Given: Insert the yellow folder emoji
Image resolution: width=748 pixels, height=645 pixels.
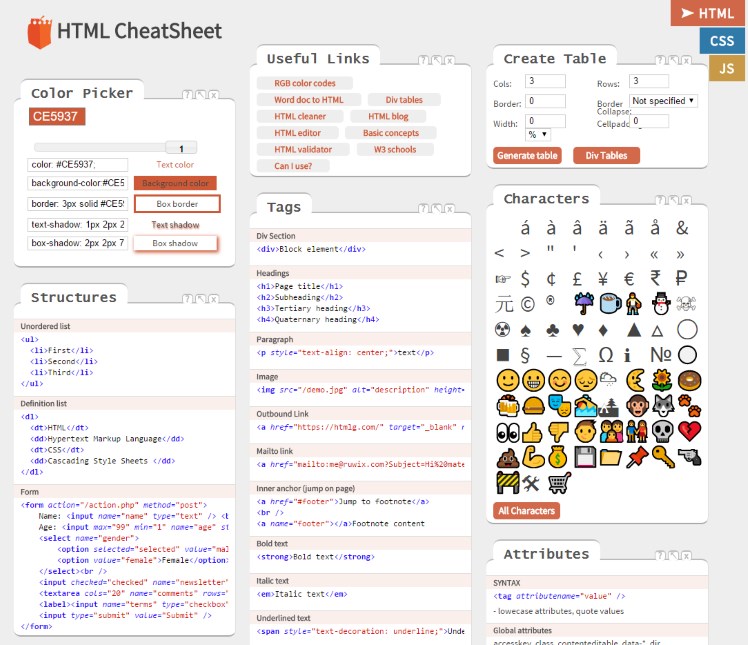Looking at the screenshot, I should coord(611,458).
